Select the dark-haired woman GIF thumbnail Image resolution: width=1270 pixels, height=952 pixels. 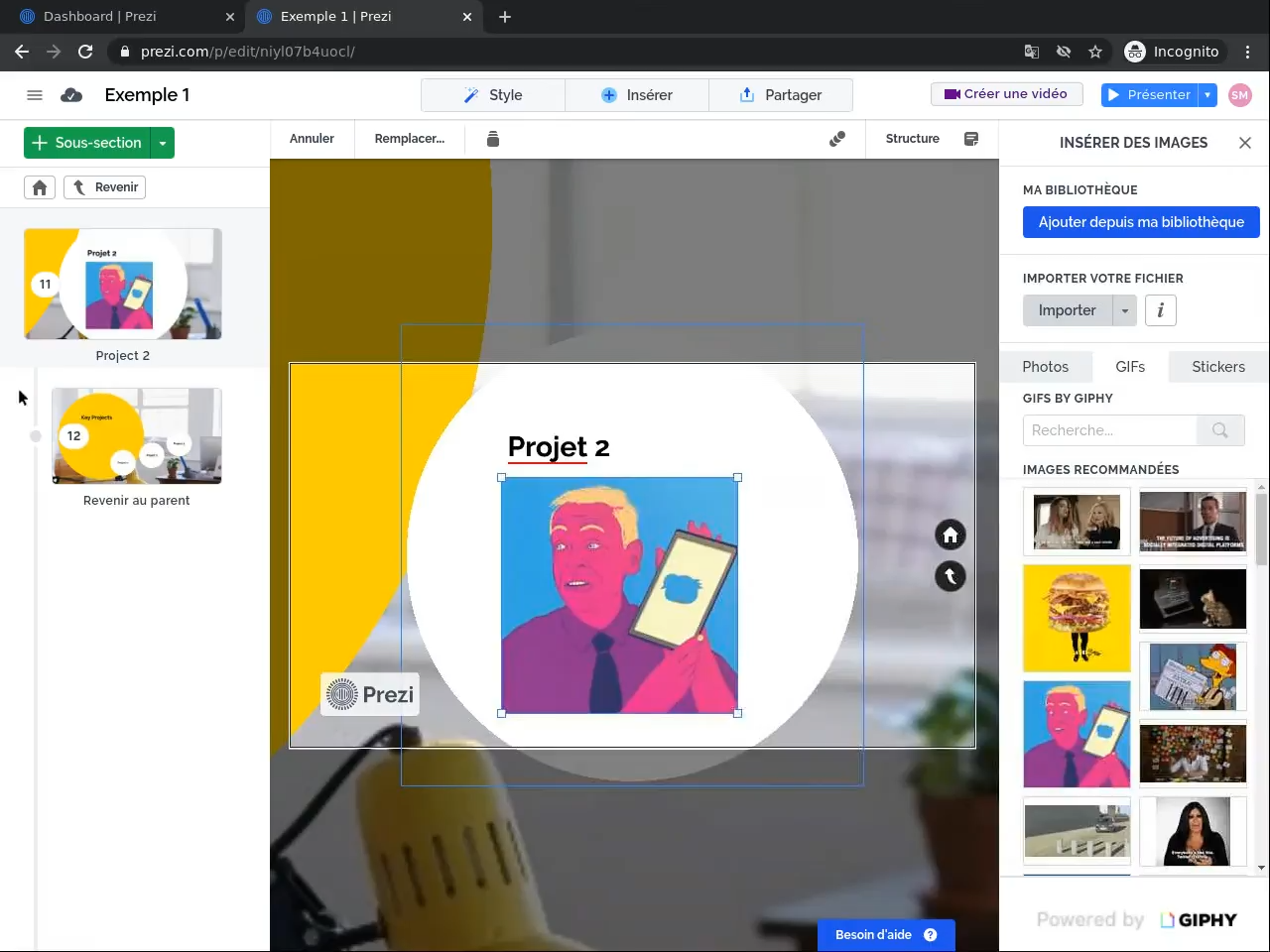pos(1193,832)
